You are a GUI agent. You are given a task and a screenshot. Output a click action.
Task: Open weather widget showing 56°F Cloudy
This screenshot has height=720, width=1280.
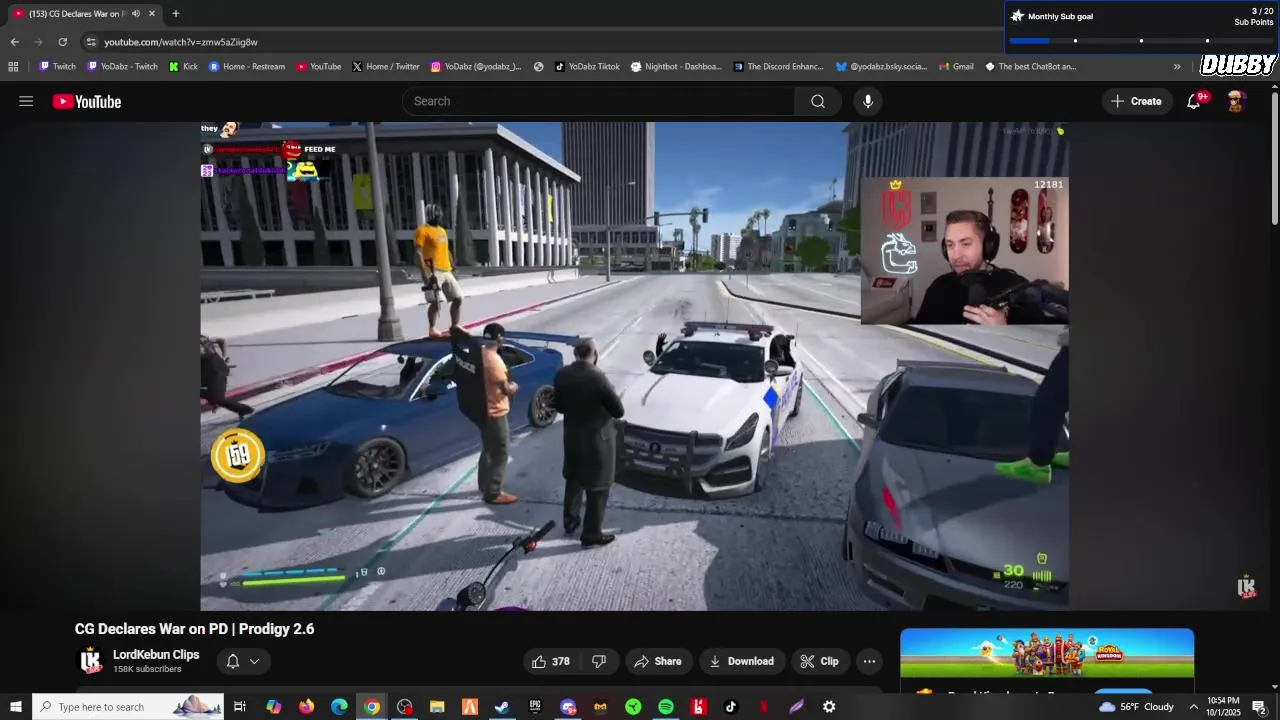pos(1136,707)
